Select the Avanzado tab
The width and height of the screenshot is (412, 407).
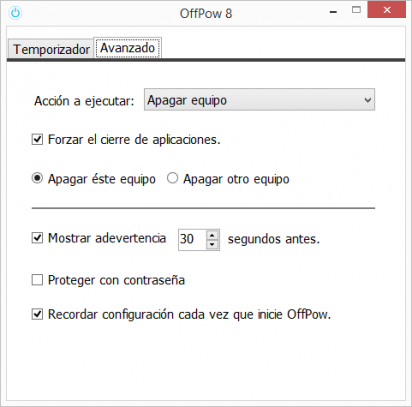127,48
